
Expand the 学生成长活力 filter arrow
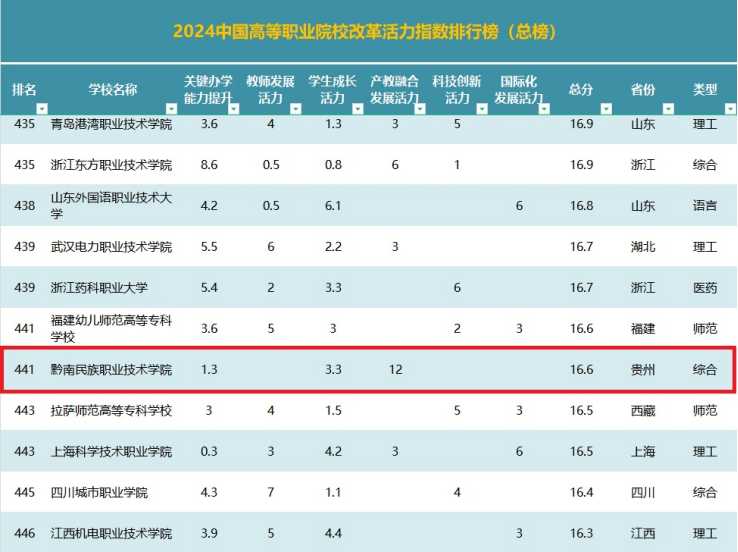point(356,108)
